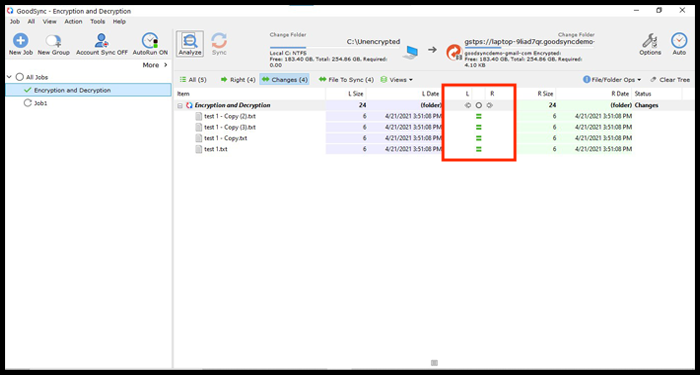
Task: Open the Auto clock icon
Action: click(679, 41)
